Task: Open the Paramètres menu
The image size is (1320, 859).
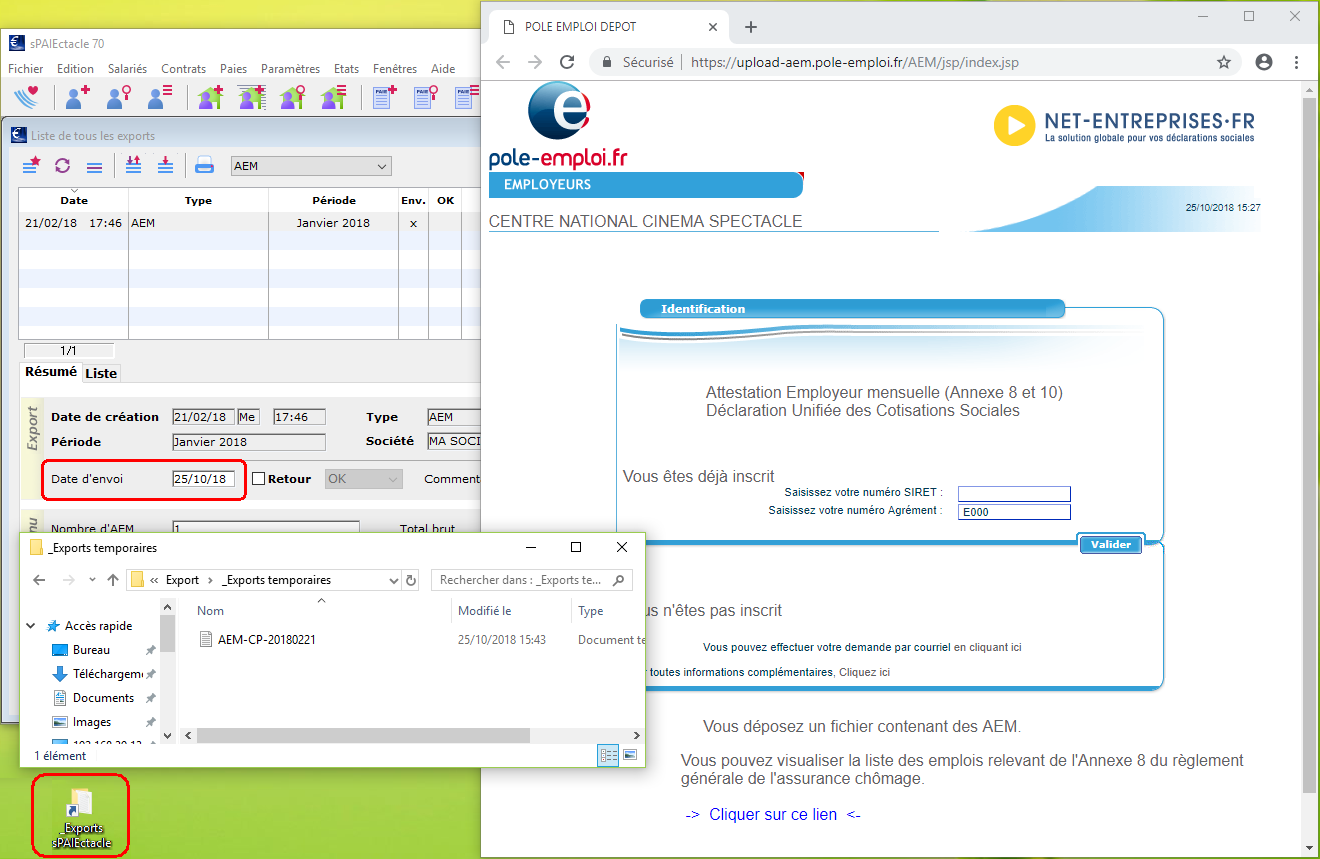Action: pos(290,69)
